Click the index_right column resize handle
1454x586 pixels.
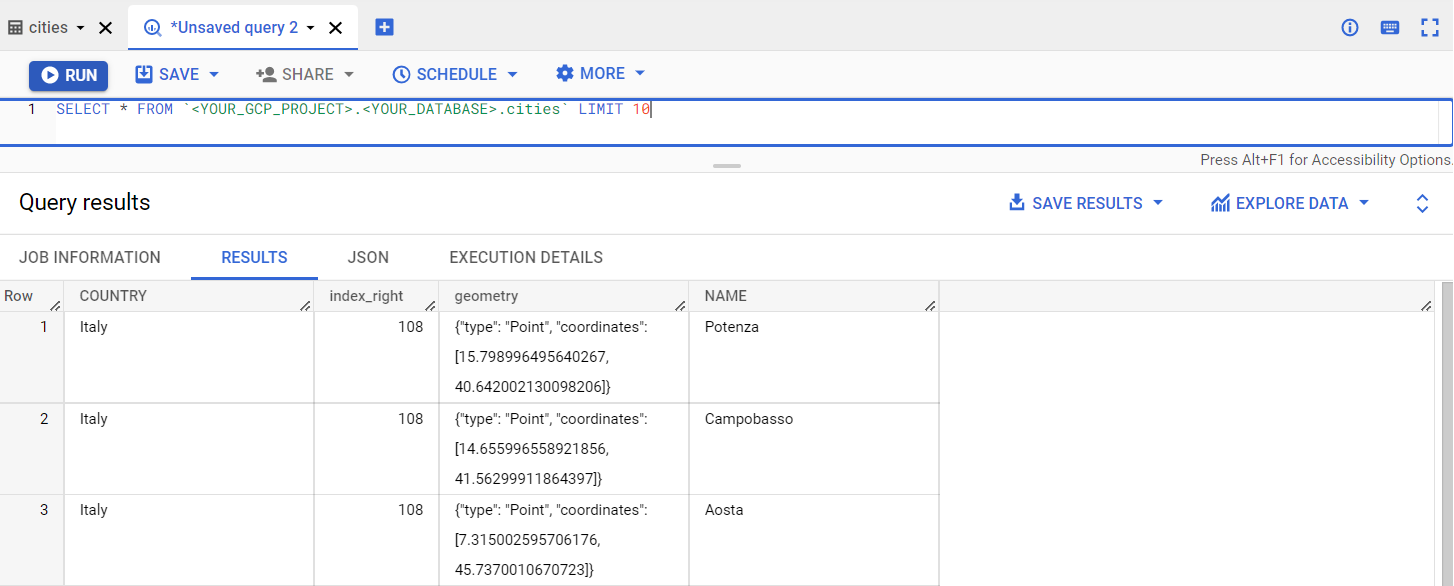point(430,306)
